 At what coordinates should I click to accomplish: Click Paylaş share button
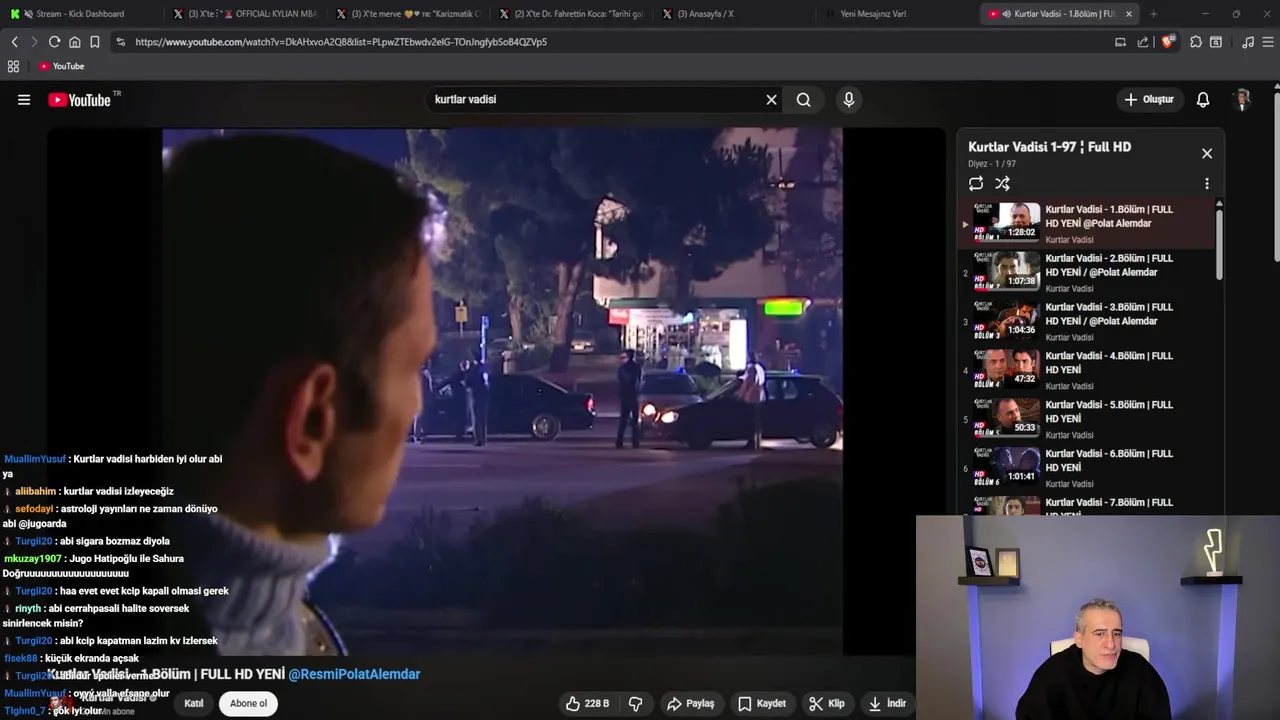click(691, 704)
